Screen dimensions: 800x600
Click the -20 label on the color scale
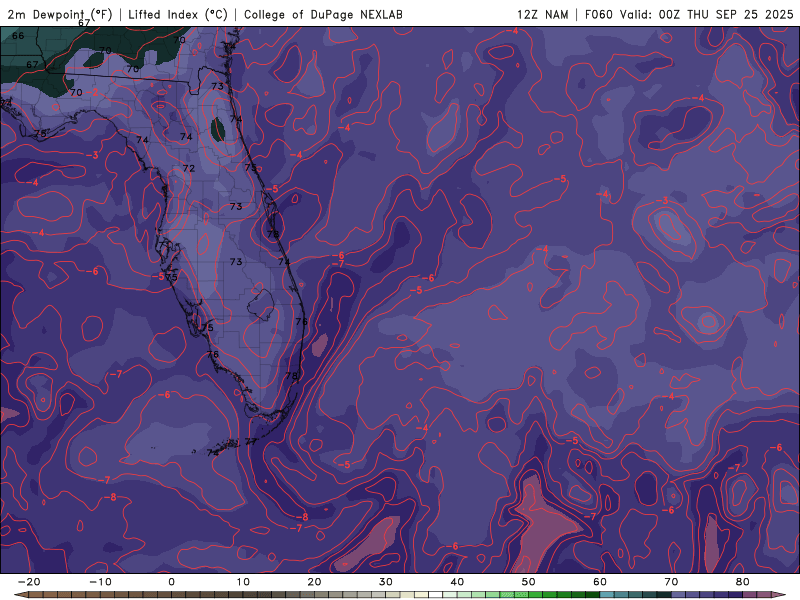pos(29,582)
